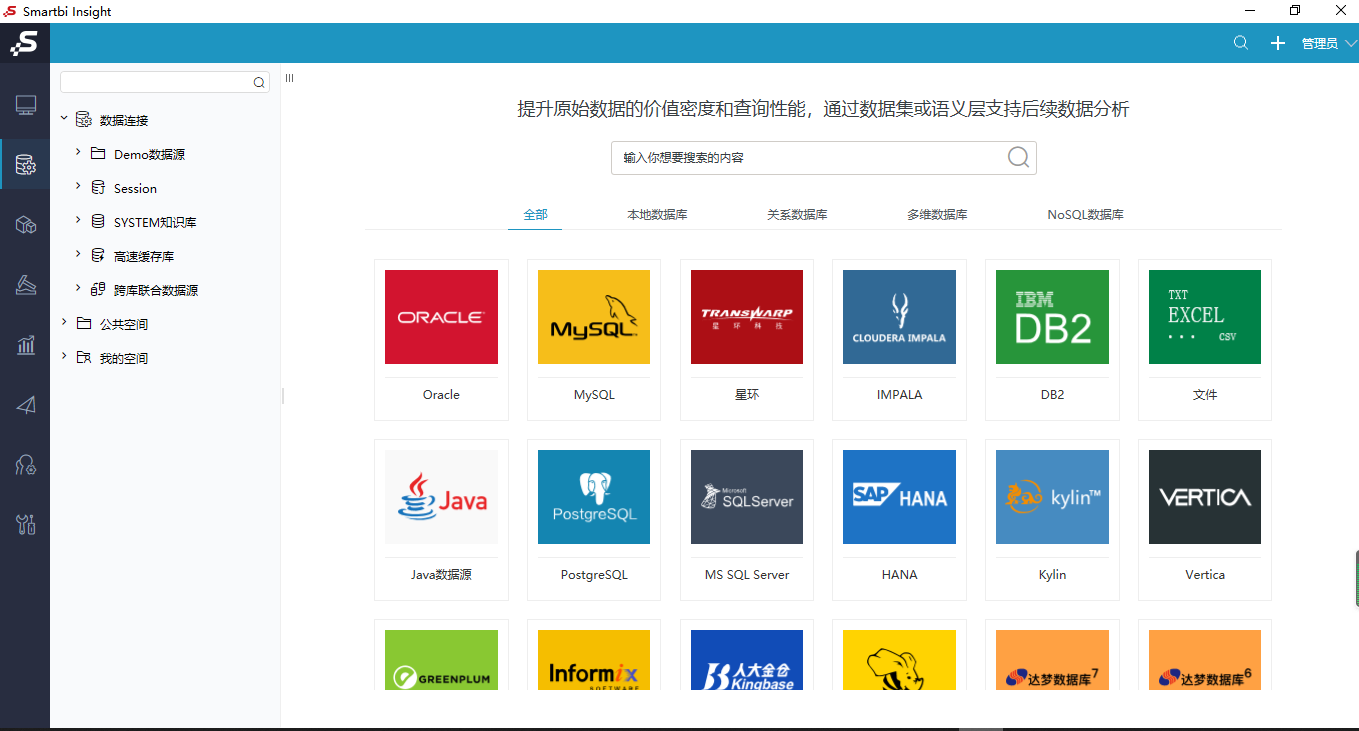Click the main data source search field
The image size is (1359, 731).
pyautogui.click(x=823, y=158)
